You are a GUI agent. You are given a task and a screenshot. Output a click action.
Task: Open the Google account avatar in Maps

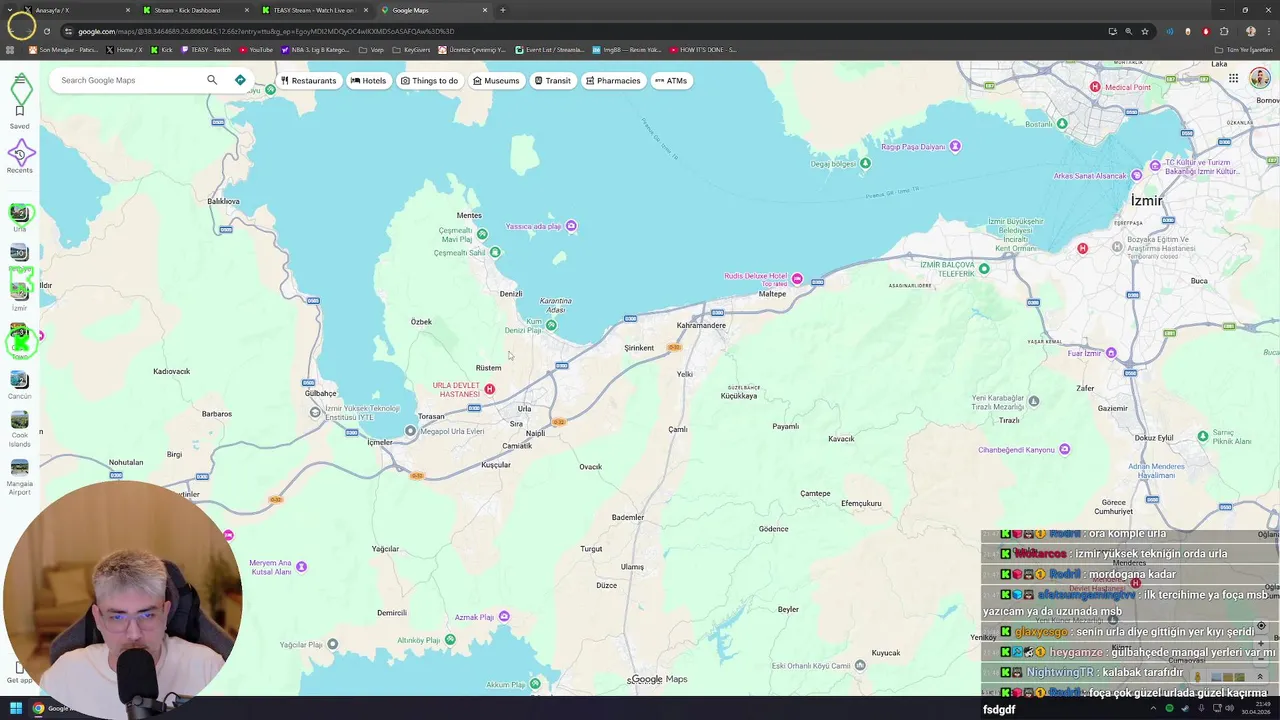tap(1260, 79)
